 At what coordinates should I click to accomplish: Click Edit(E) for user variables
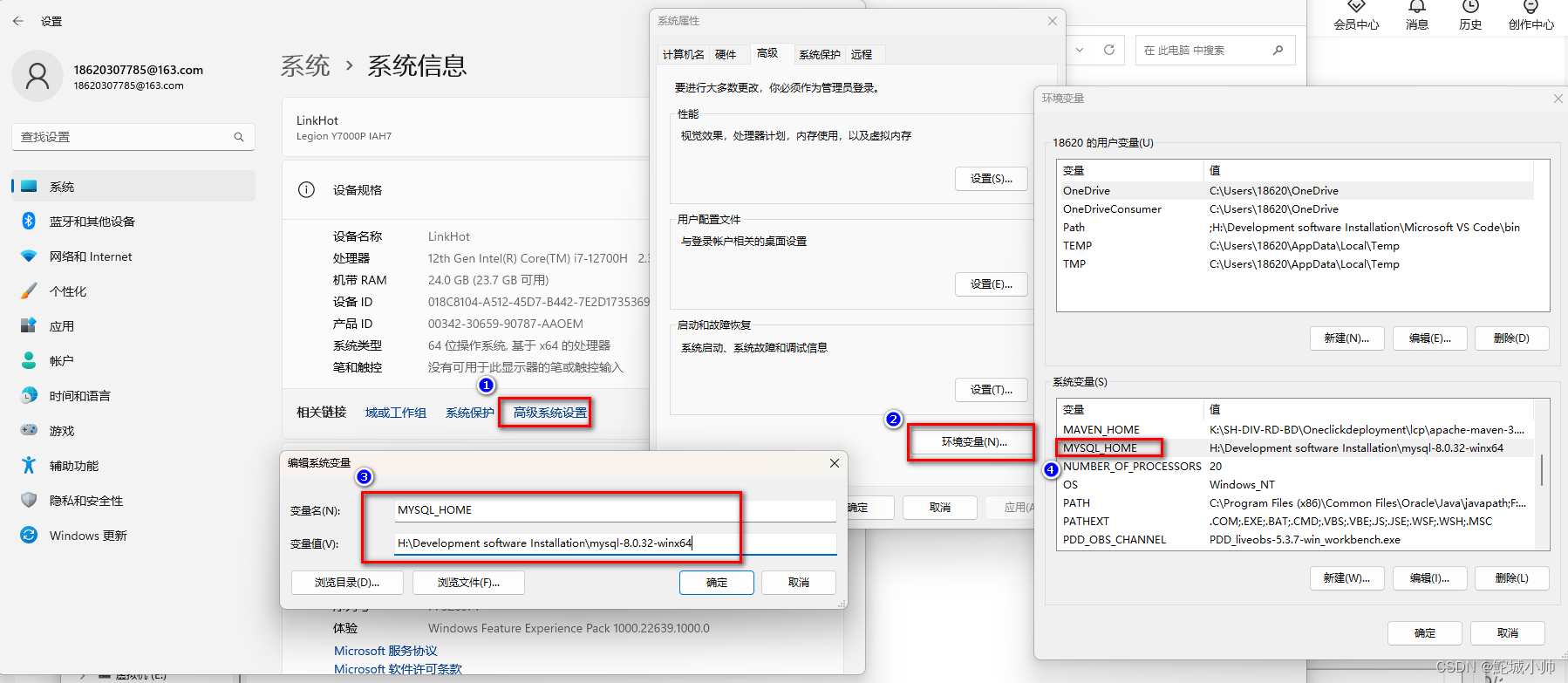click(1430, 338)
